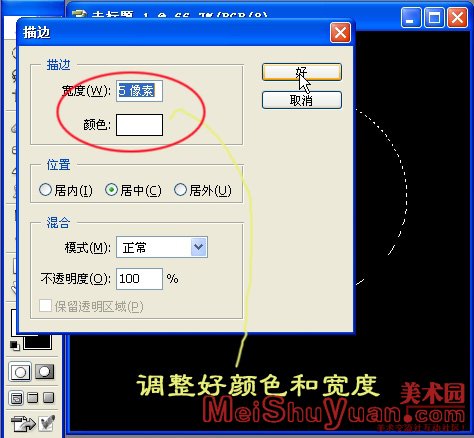Choose Full Screen Mode icon
Screen dimensions: 474x438
coord(48,397)
